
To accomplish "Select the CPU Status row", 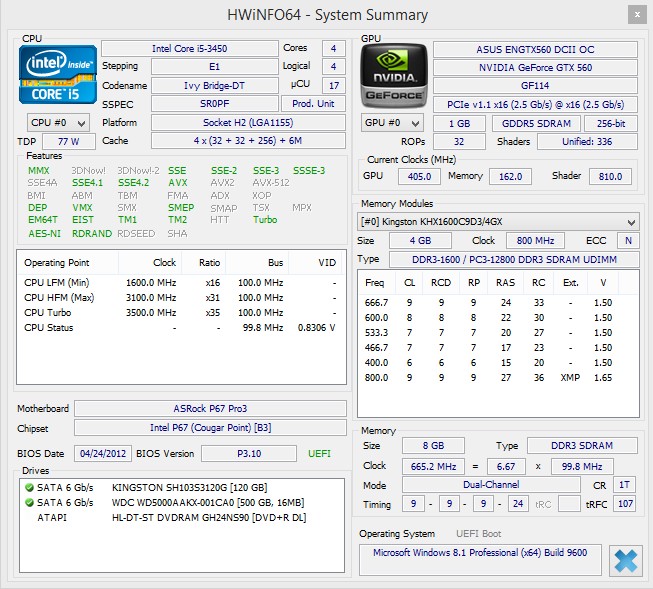I will coord(181,328).
